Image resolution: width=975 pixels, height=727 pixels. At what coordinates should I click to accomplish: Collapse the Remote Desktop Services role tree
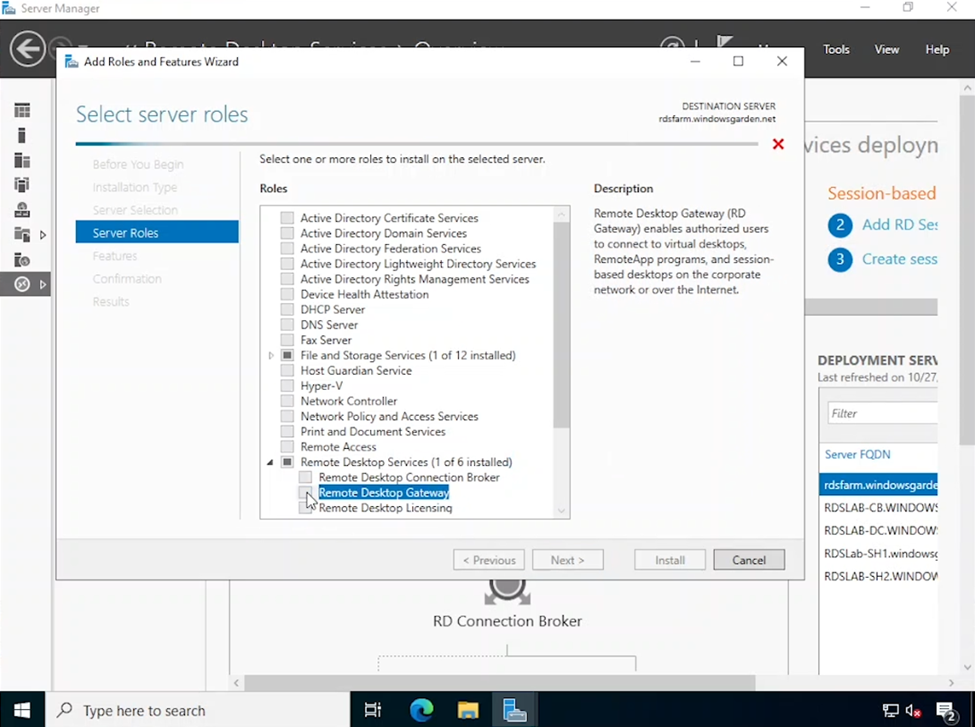point(271,462)
